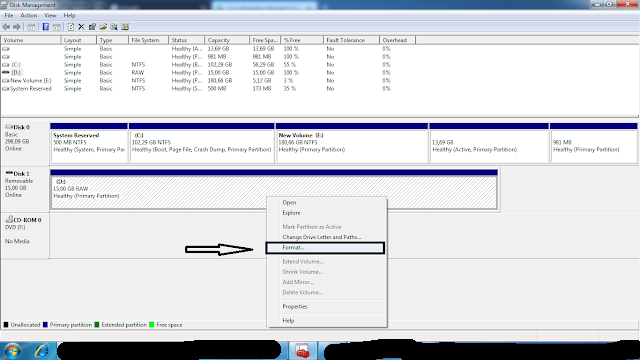Viewport: 640px width, 360px height.
Task: Select New Volume (E:) partition block
Action: tap(352, 143)
